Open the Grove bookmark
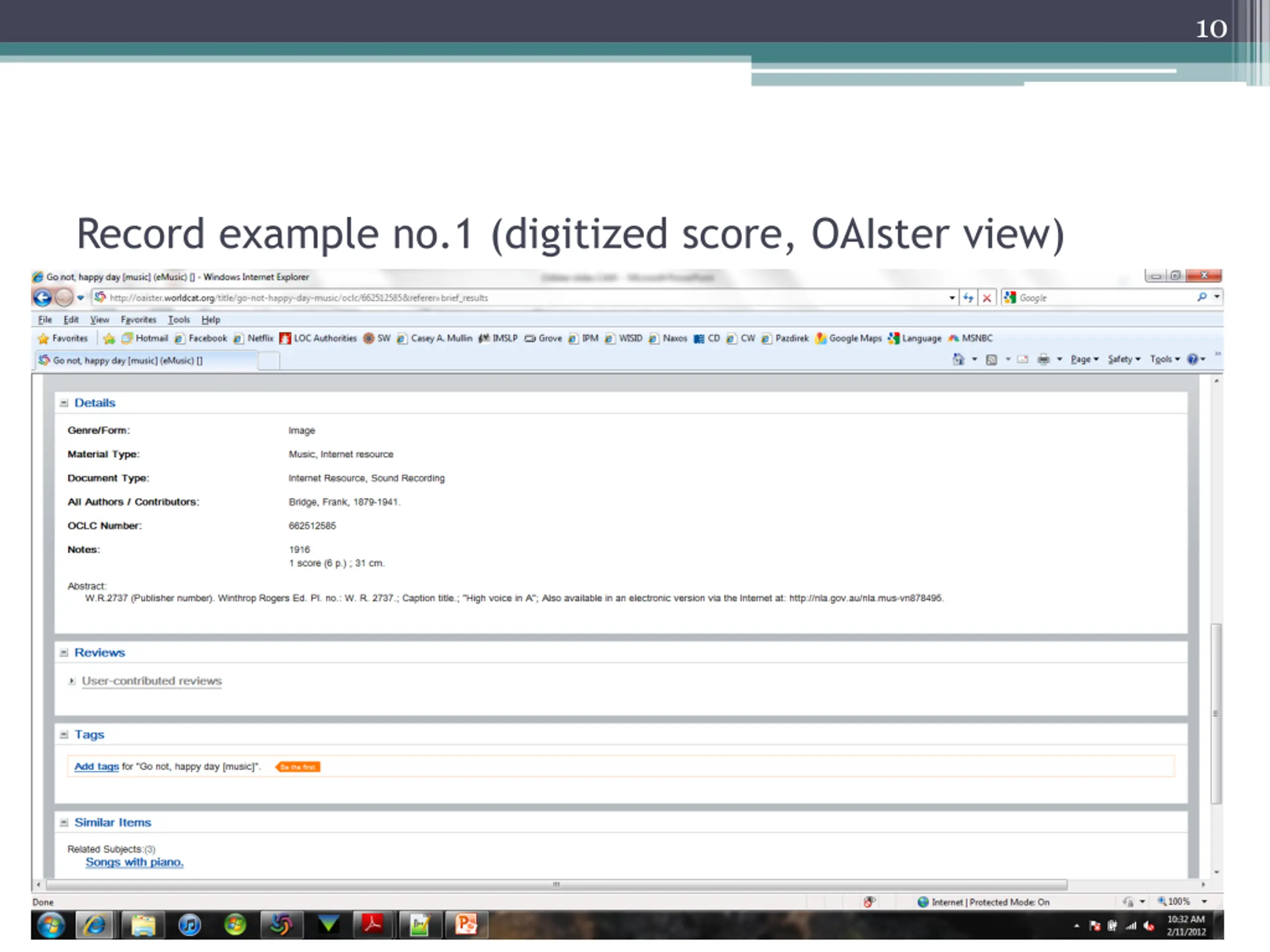The image size is (1270, 952). click(x=543, y=338)
